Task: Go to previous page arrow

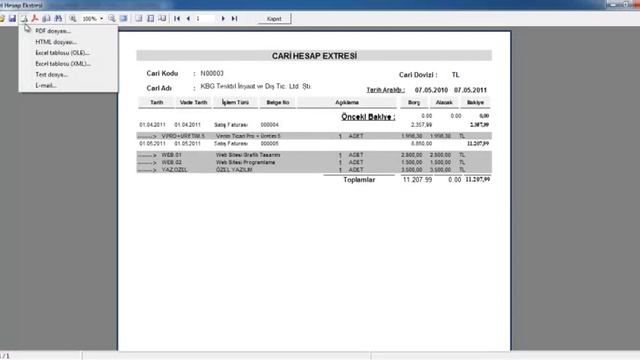Action: tap(188, 18)
